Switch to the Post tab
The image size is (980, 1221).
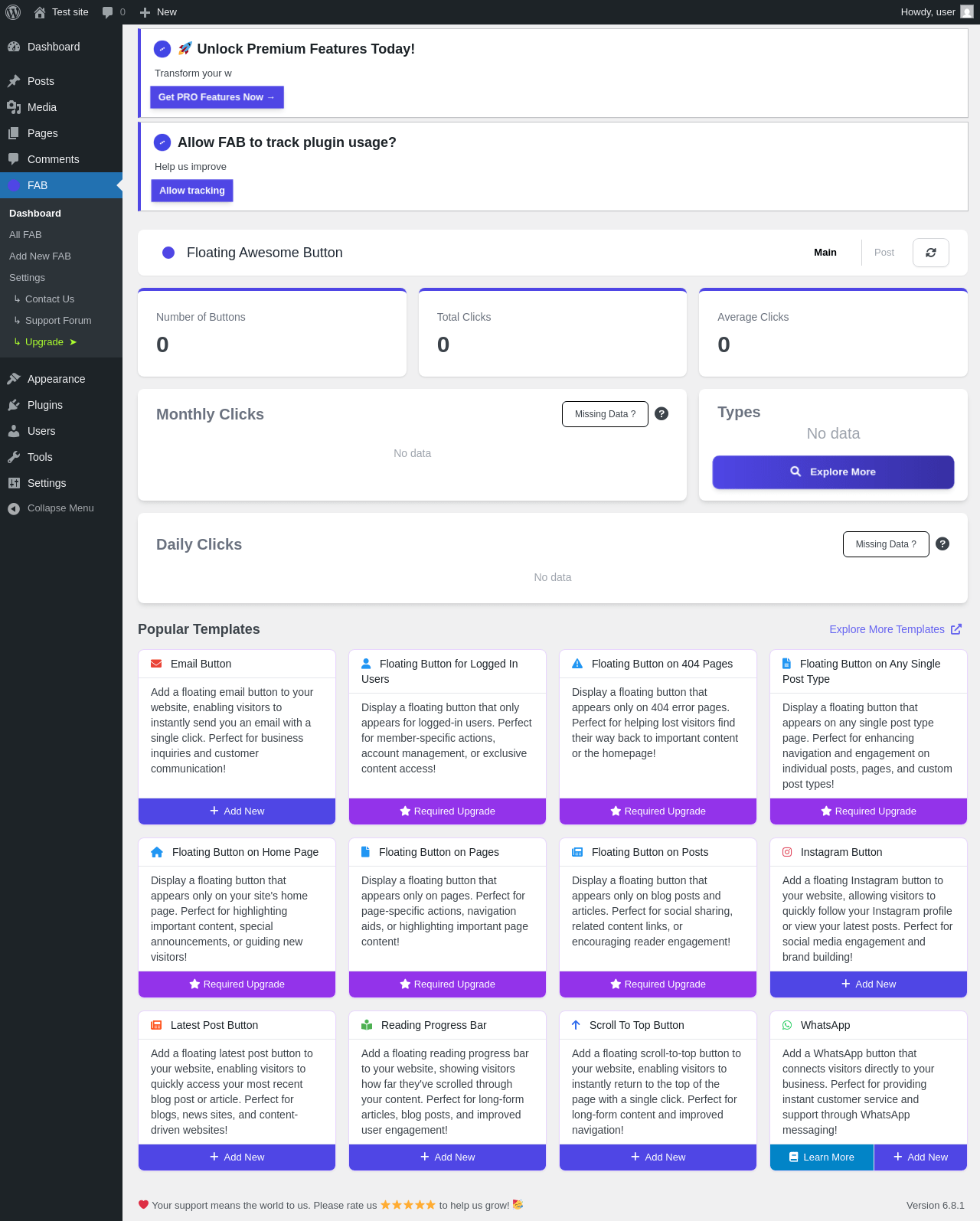pos(884,253)
